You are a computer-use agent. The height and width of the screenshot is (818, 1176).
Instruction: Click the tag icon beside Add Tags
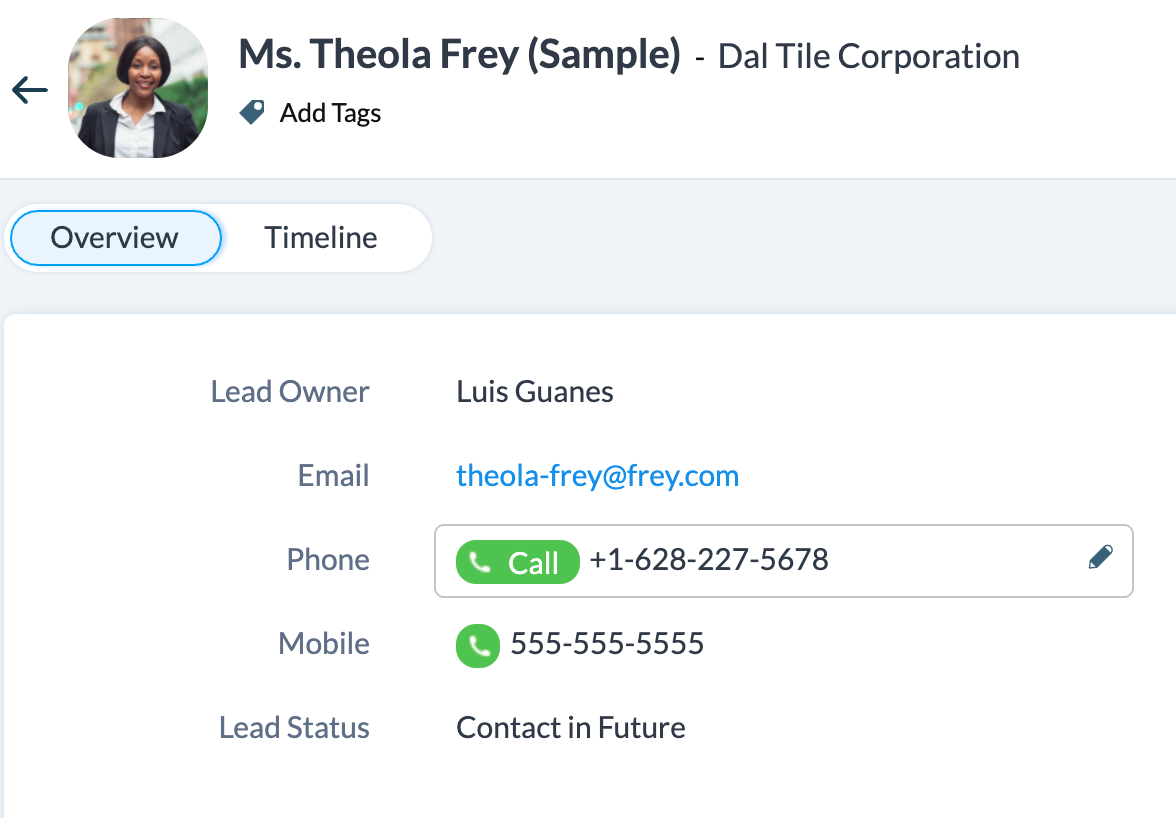[x=252, y=113]
